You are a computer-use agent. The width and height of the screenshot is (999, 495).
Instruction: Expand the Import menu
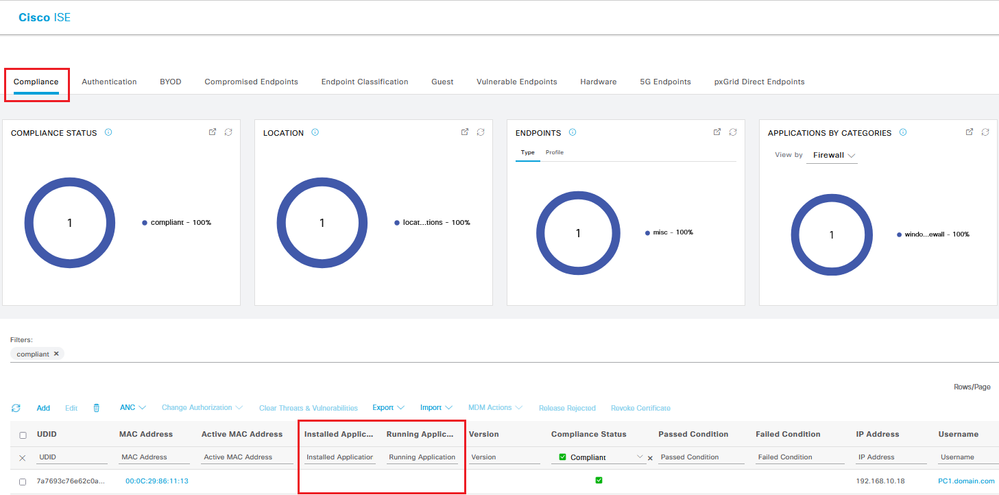[x=436, y=407]
